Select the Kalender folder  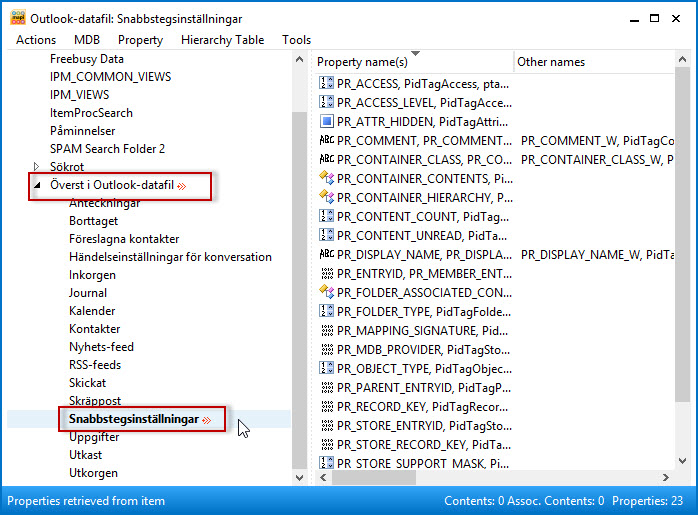92,311
